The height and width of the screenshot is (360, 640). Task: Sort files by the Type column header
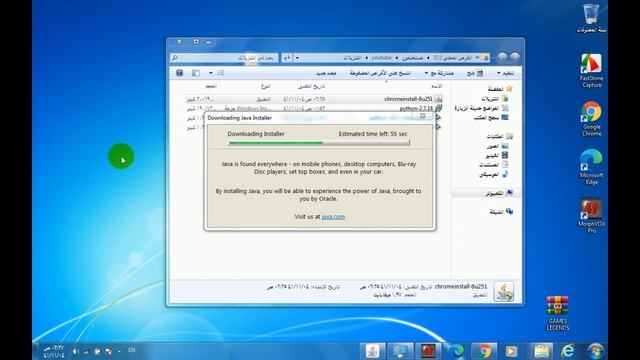[266, 86]
